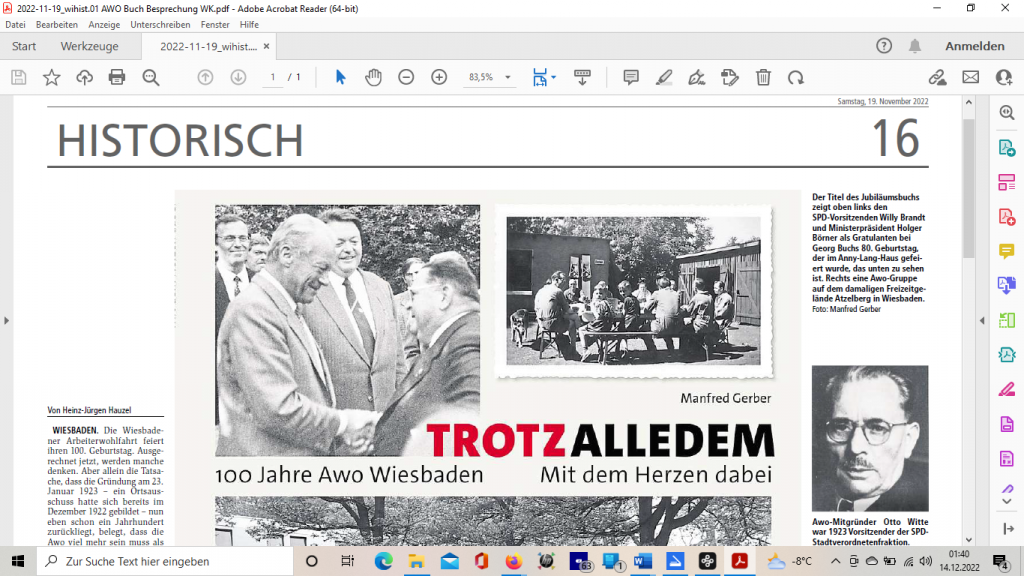This screenshot has width=1024, height=576.
Task: Add a comment with speech bubble tool
Action: 631,77
